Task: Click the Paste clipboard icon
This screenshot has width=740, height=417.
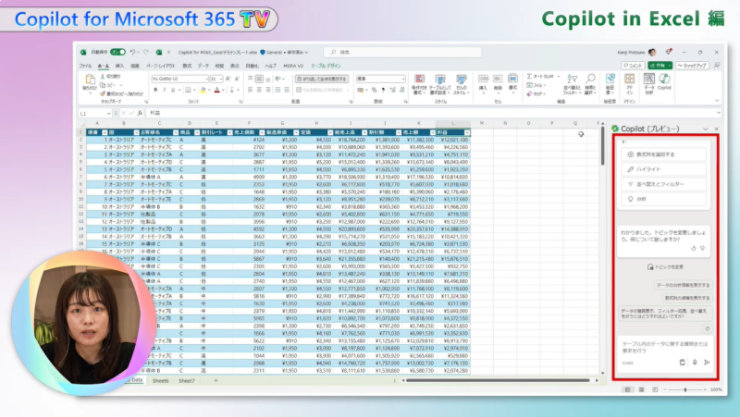Action: click(90, 79)
